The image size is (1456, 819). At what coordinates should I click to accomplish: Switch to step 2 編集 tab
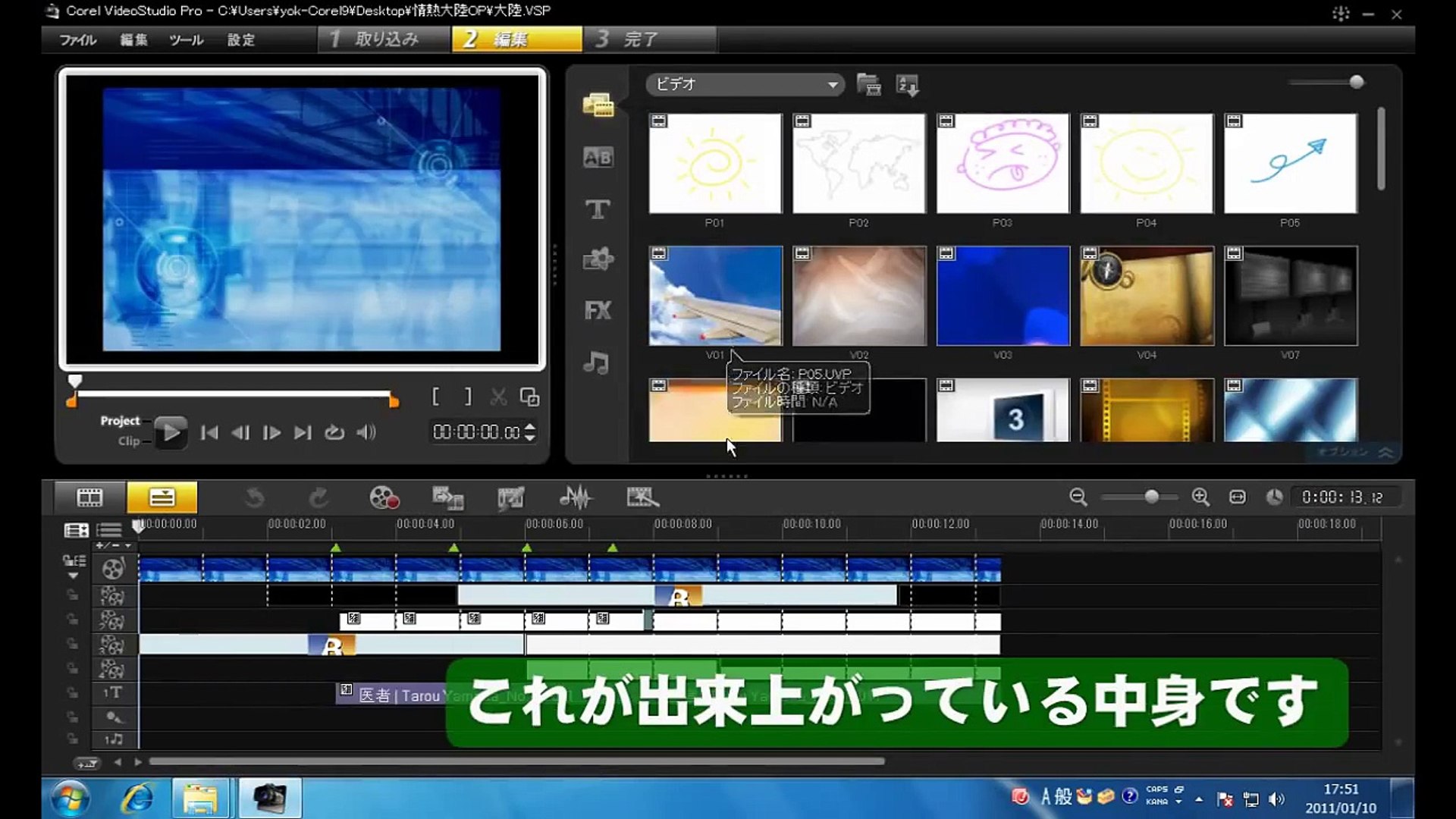tap(517, 39)
